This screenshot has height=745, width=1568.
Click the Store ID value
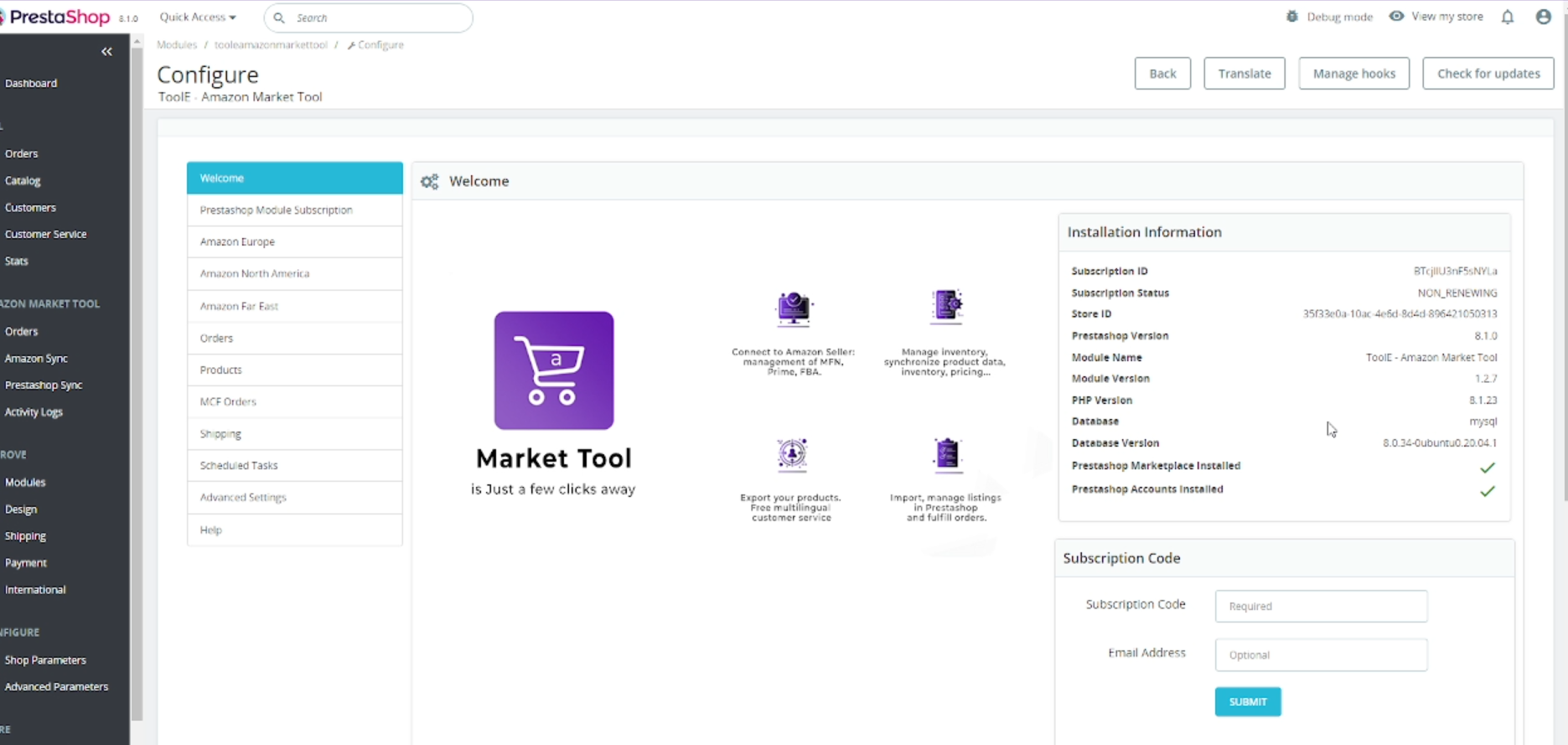1400,314
